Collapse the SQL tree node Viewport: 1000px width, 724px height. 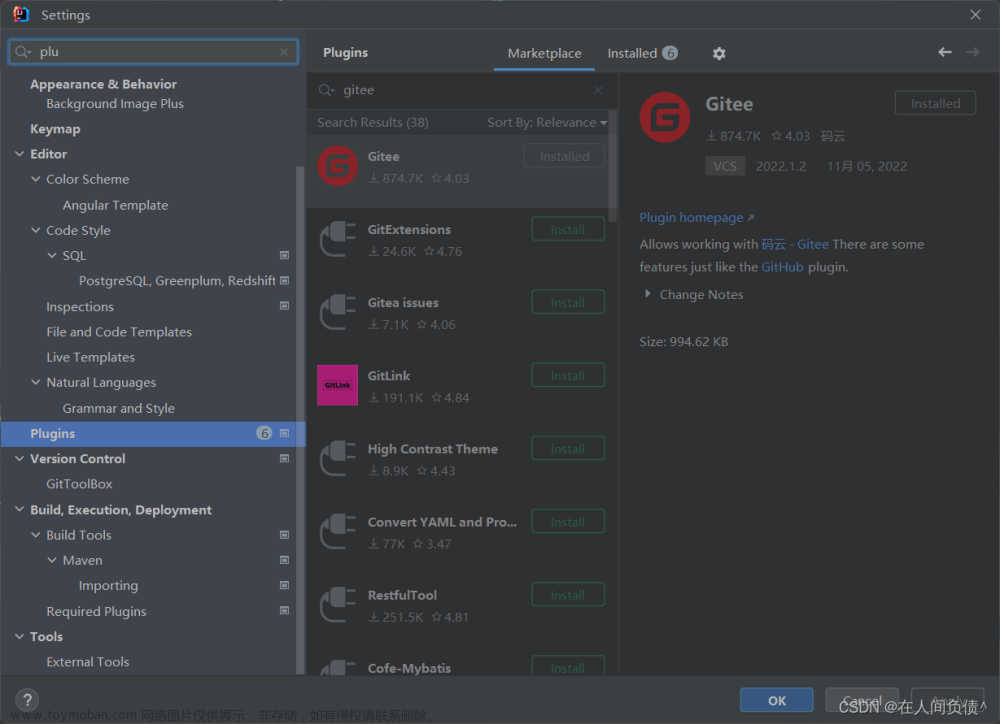52,255
